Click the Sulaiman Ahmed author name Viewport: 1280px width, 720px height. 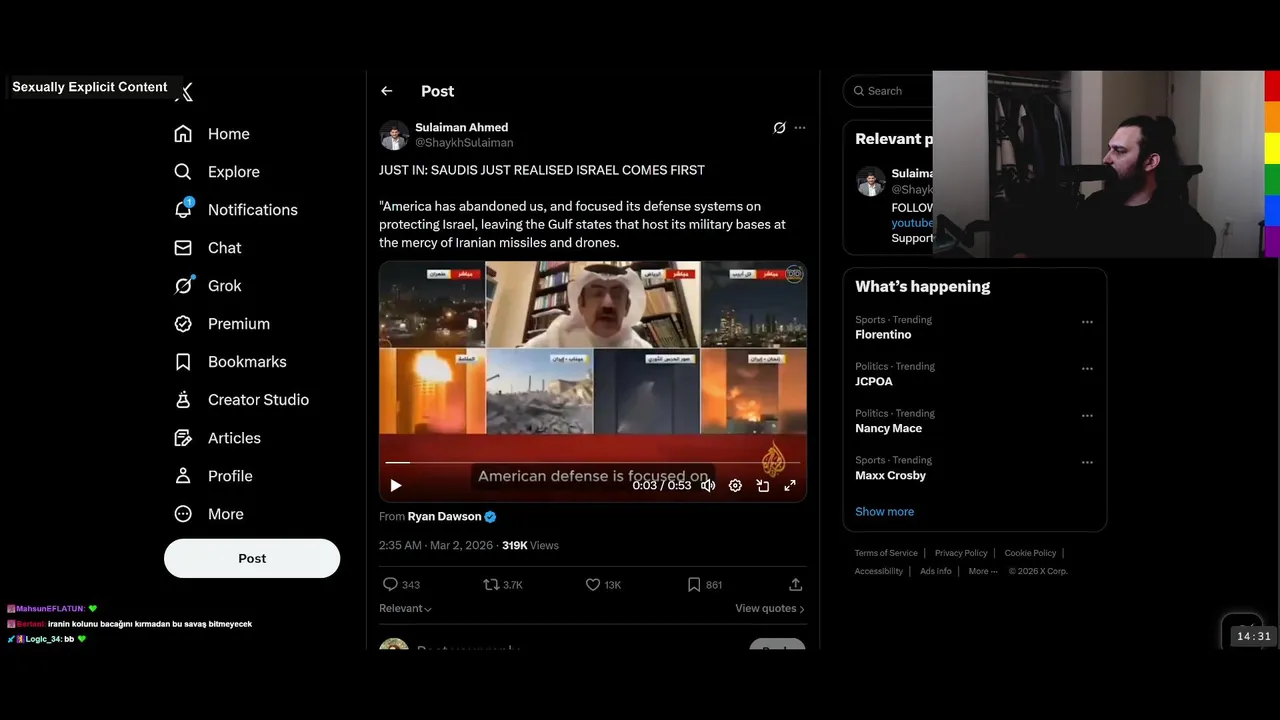tap(462, 127)
